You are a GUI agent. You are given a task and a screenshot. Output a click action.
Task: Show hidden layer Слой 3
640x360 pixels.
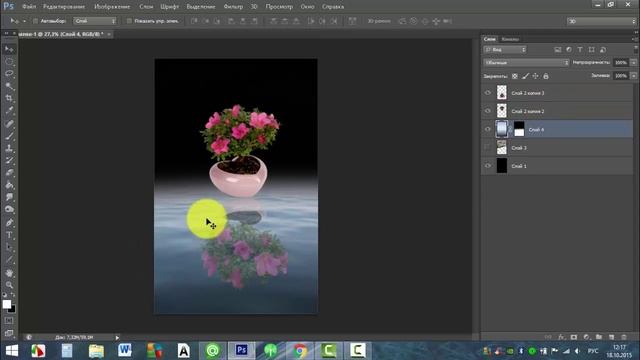coord(488,147)
